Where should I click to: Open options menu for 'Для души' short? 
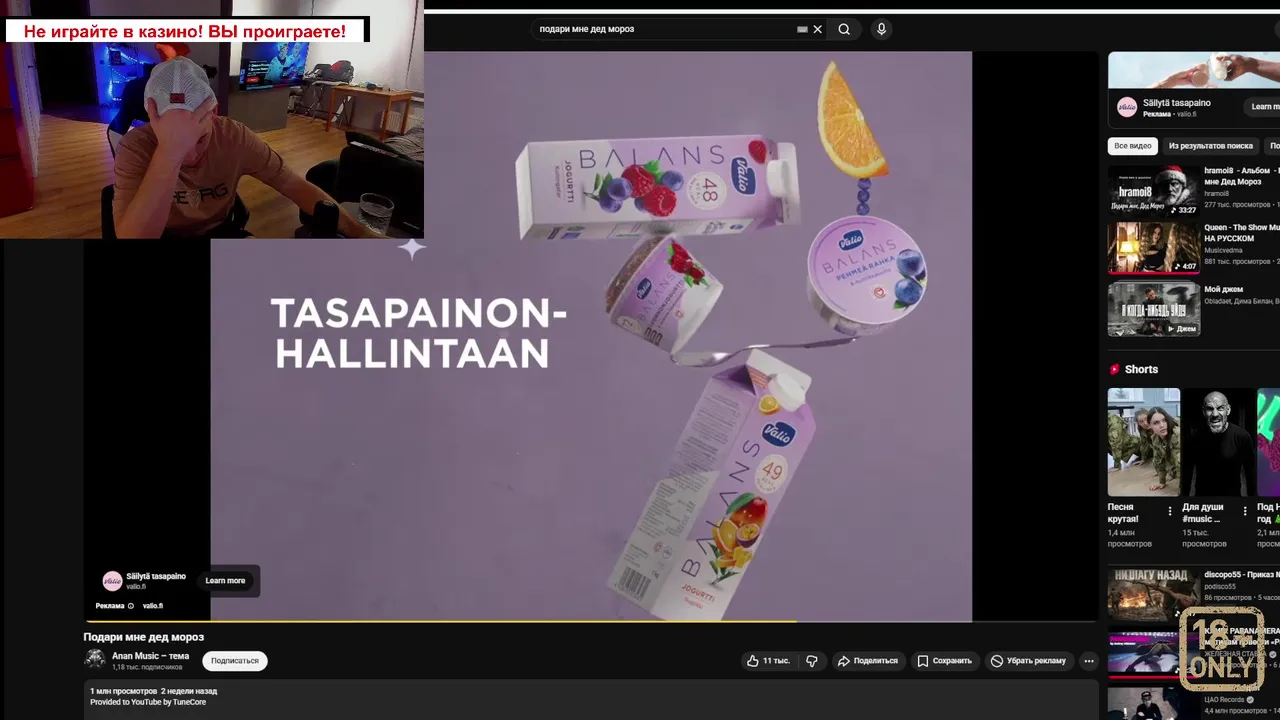(x=1245, y=511)
